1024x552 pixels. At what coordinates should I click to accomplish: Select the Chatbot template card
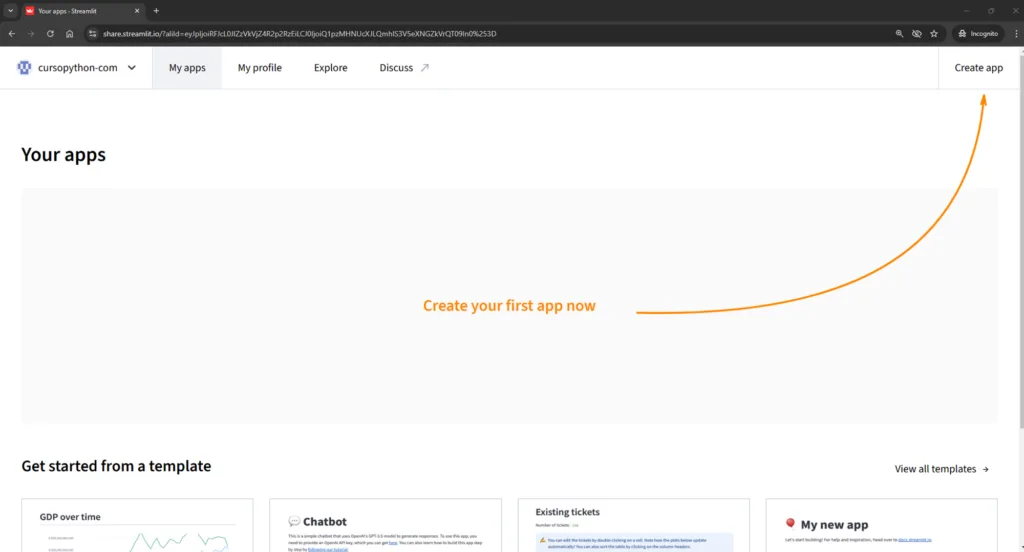[x=385, y=525]
